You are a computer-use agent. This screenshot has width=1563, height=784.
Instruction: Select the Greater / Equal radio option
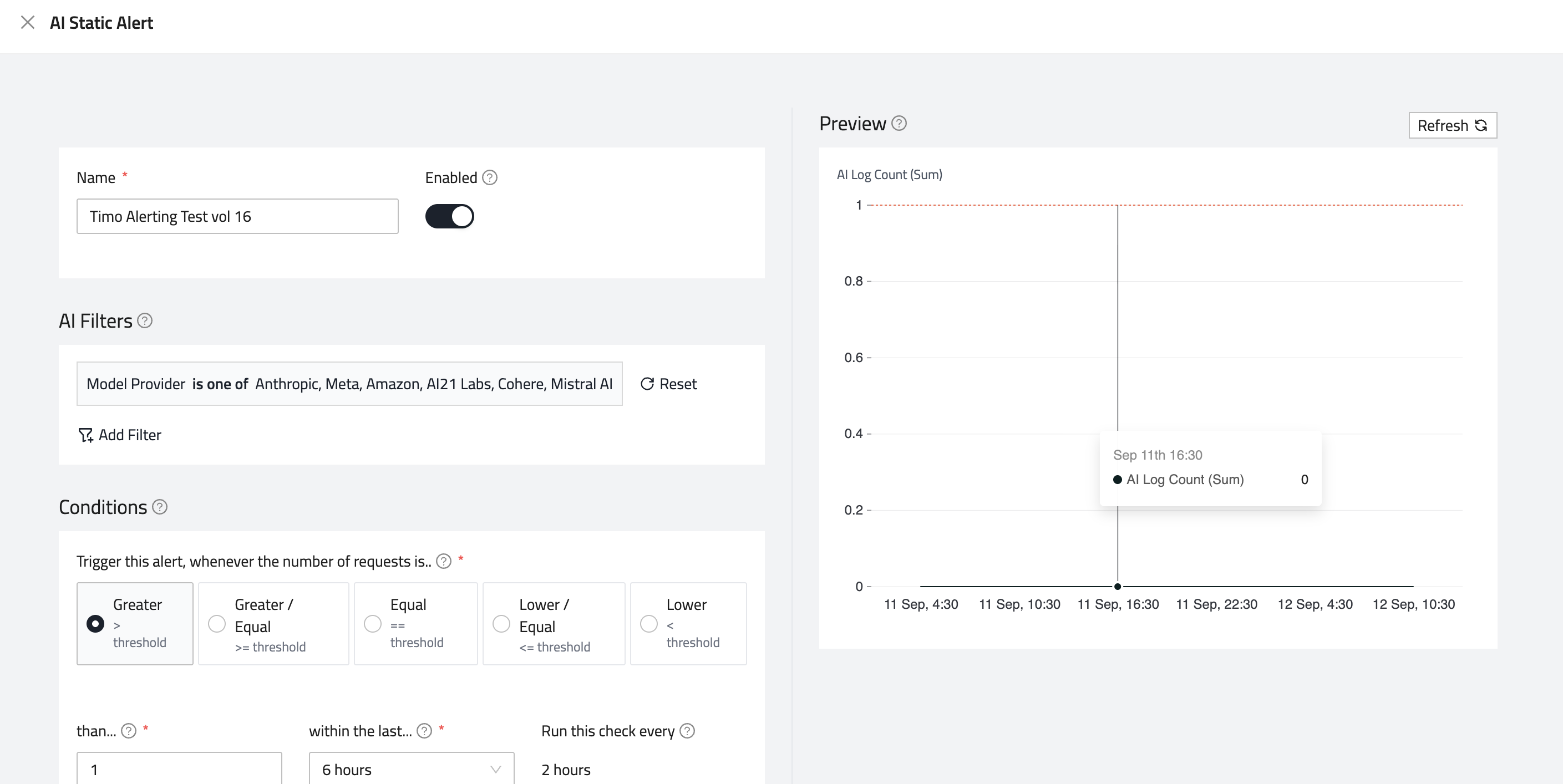pos(217,623)
